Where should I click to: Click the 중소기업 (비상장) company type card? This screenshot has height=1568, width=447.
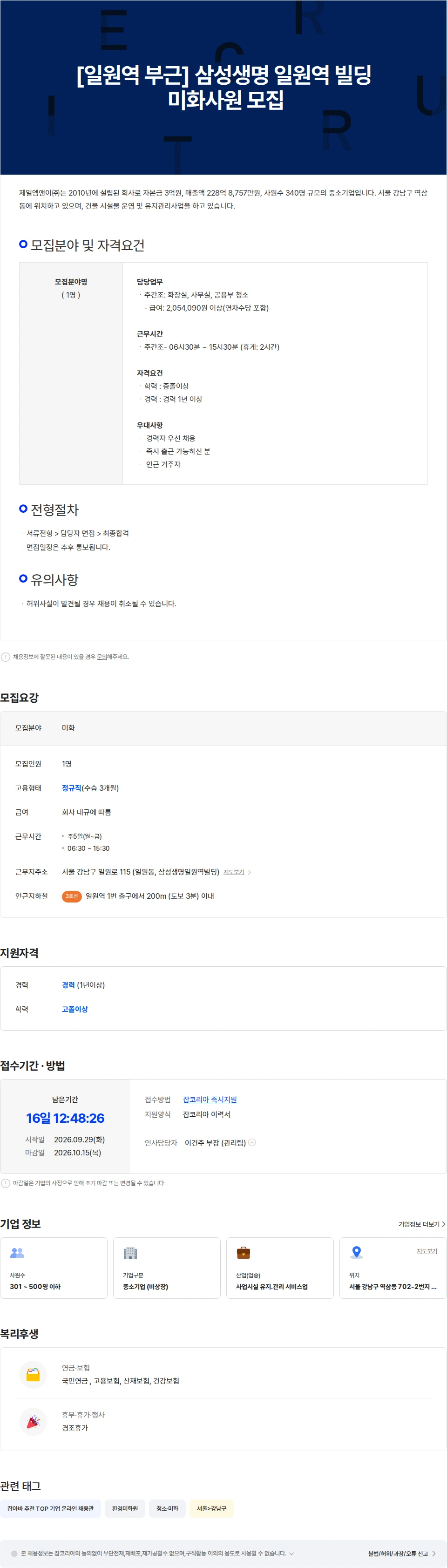(x=167, y=1268)
